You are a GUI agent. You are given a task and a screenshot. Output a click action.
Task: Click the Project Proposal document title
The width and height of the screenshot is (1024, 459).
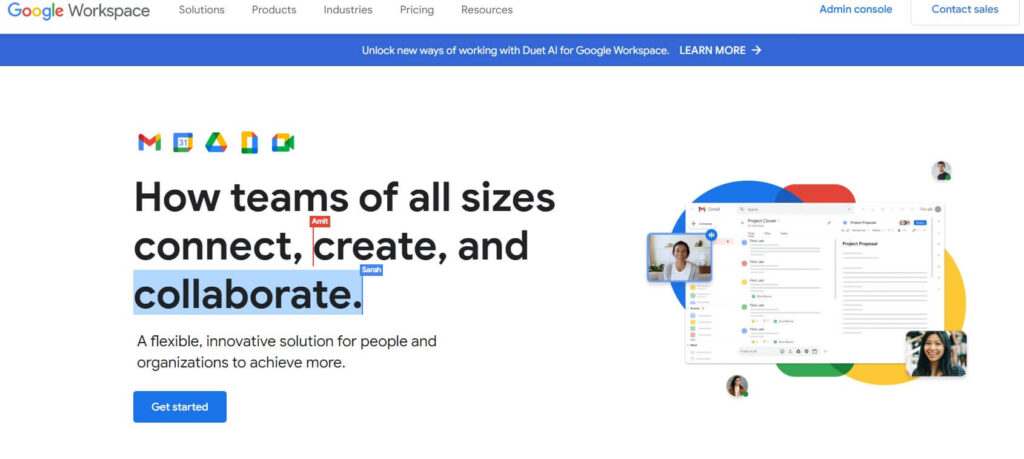coord(859,244)
